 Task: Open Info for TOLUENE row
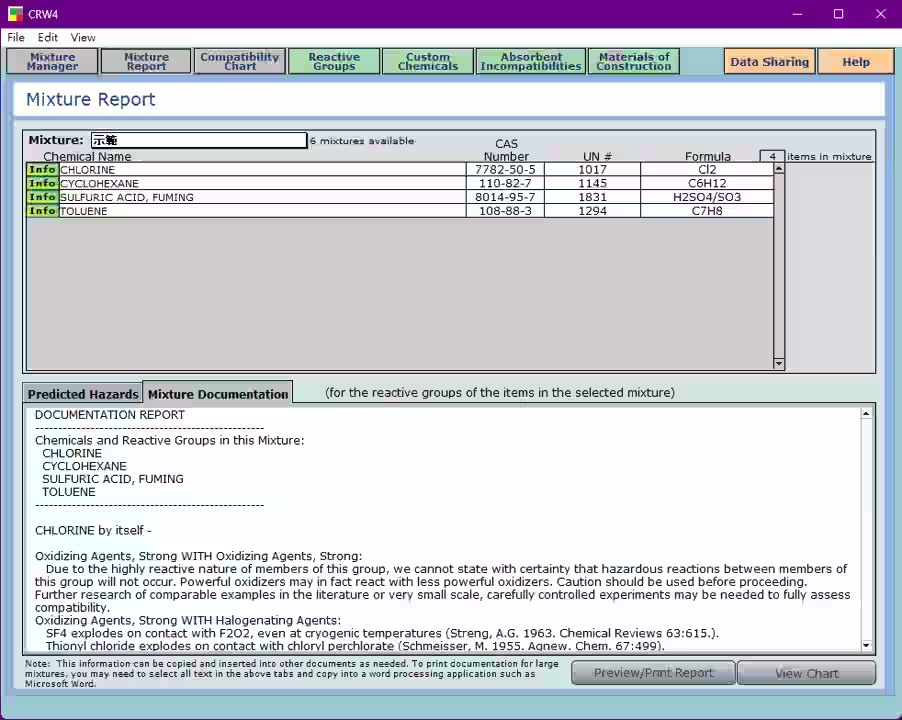point(42,211)
